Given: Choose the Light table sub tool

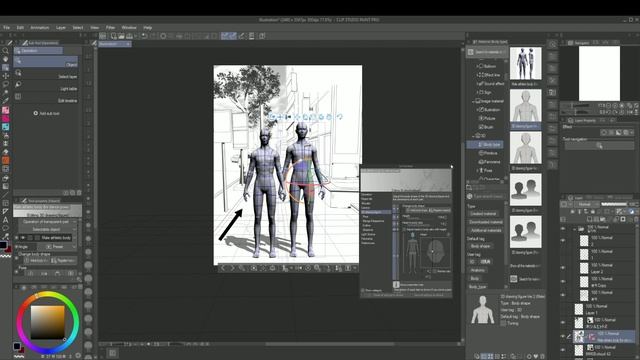Looking at the screenshot, I should 46,86.
